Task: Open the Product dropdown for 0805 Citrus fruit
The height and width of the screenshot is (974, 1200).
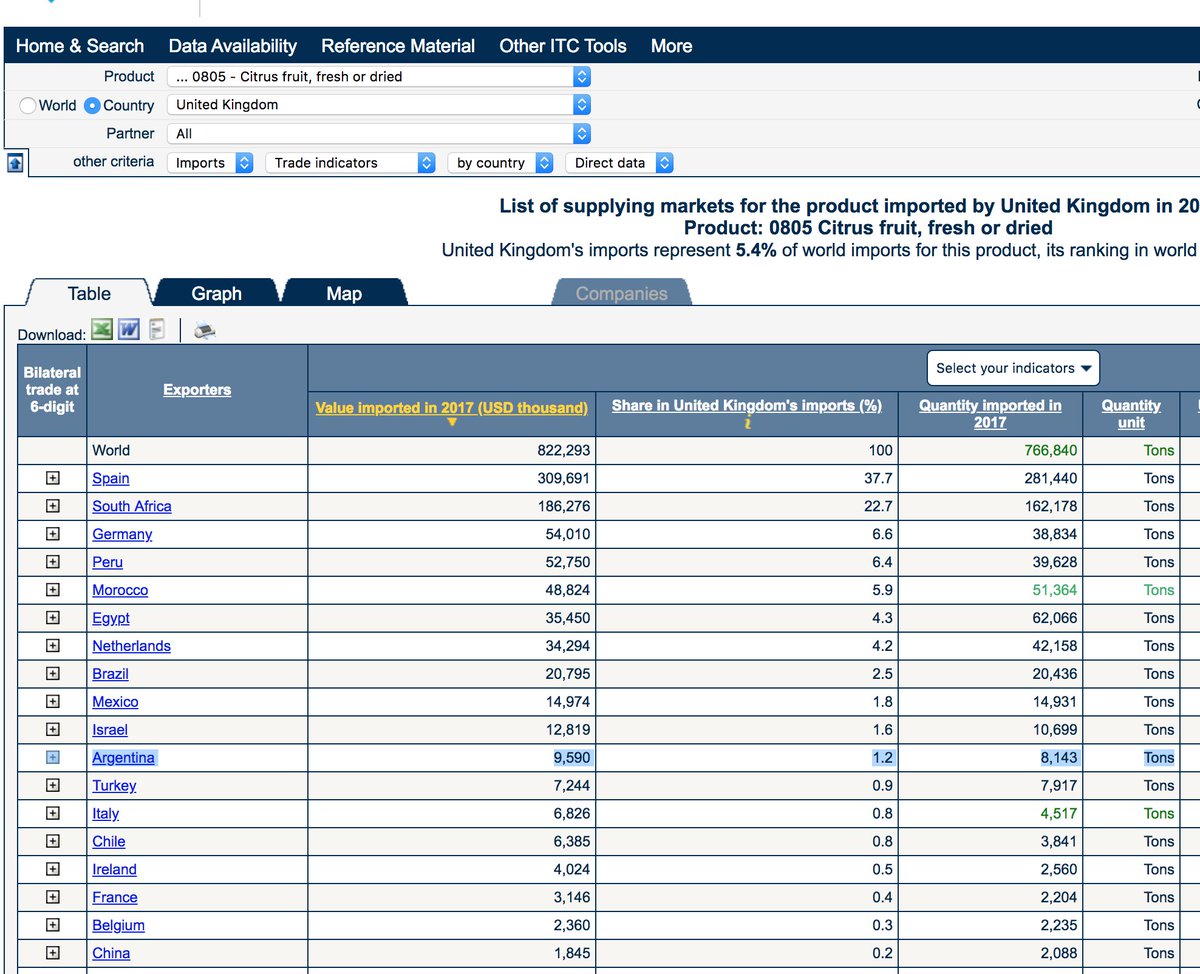Action: pos(379,76)
